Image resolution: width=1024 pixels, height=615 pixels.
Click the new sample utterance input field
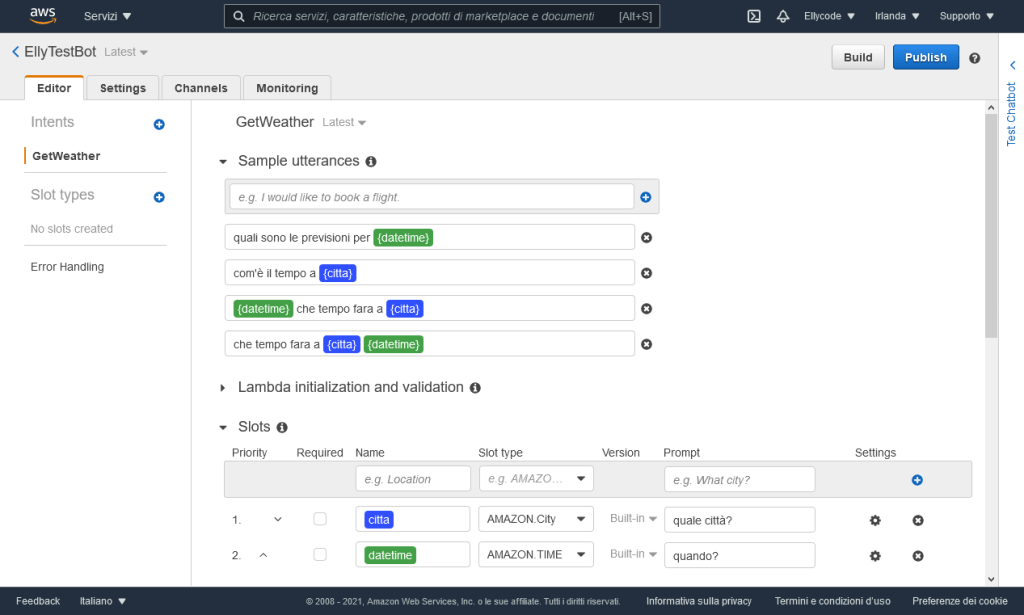[432, 197]
